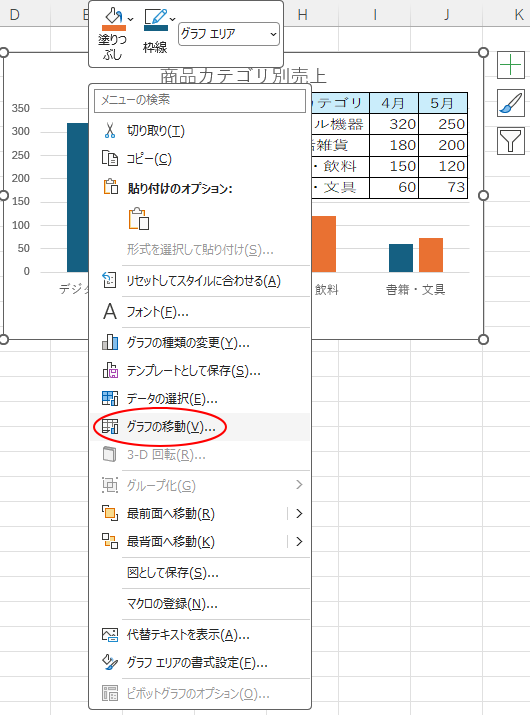Click the send-to-back icon
The image size is (530, 715).
109,541
